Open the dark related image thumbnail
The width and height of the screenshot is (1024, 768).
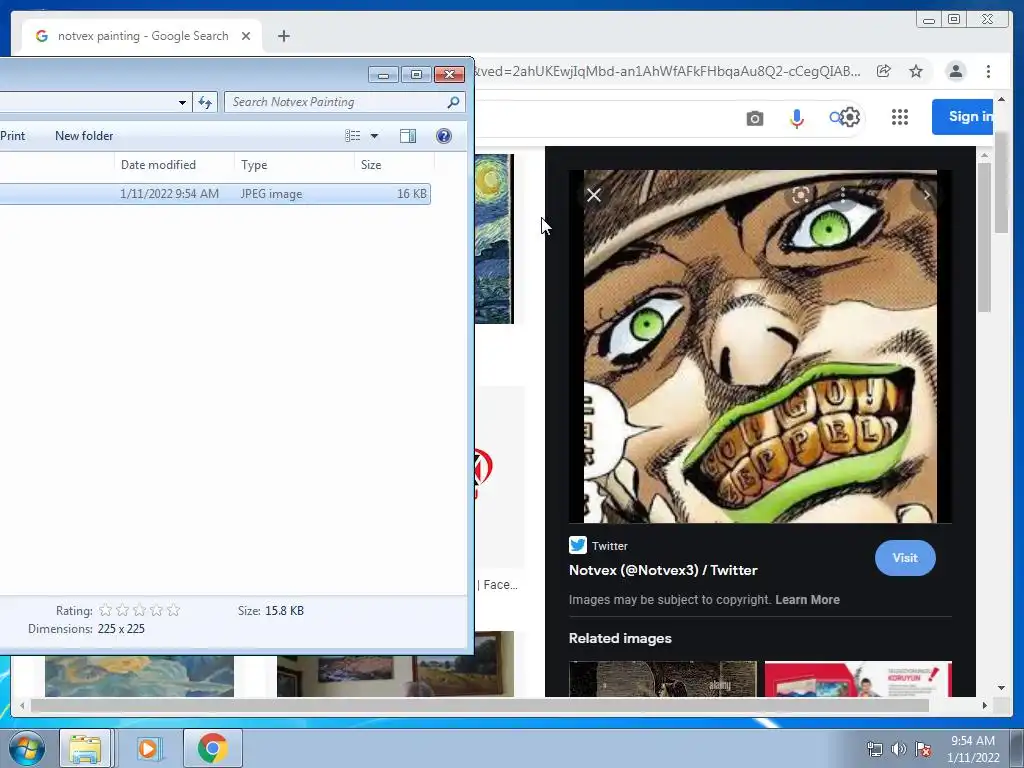pos(662,679)
